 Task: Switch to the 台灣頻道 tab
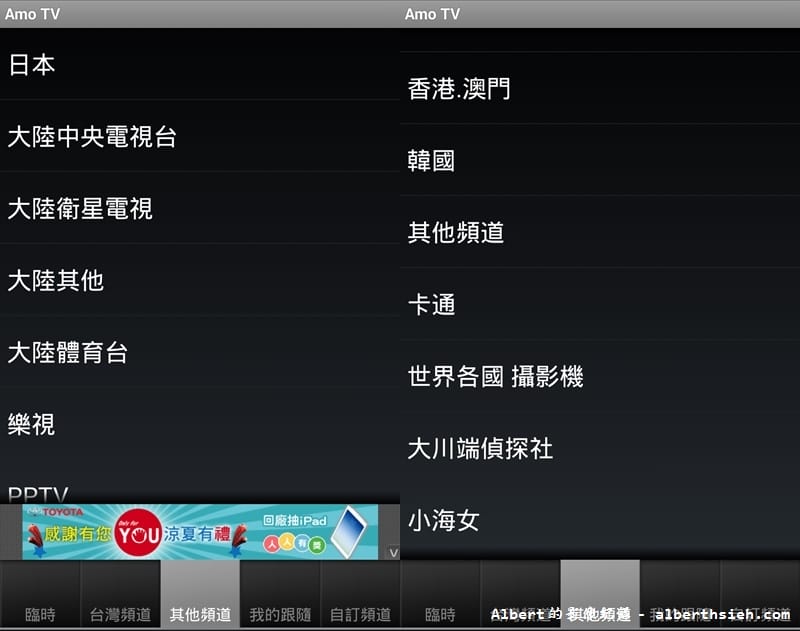(120, 594)
